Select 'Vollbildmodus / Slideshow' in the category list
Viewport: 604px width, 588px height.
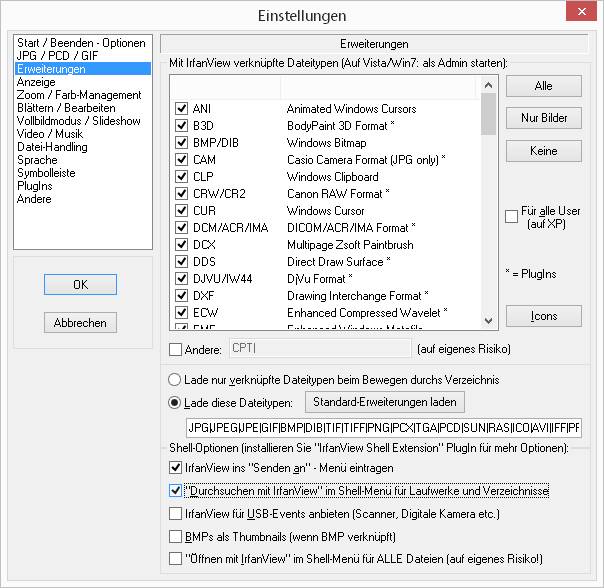(79, 121)
